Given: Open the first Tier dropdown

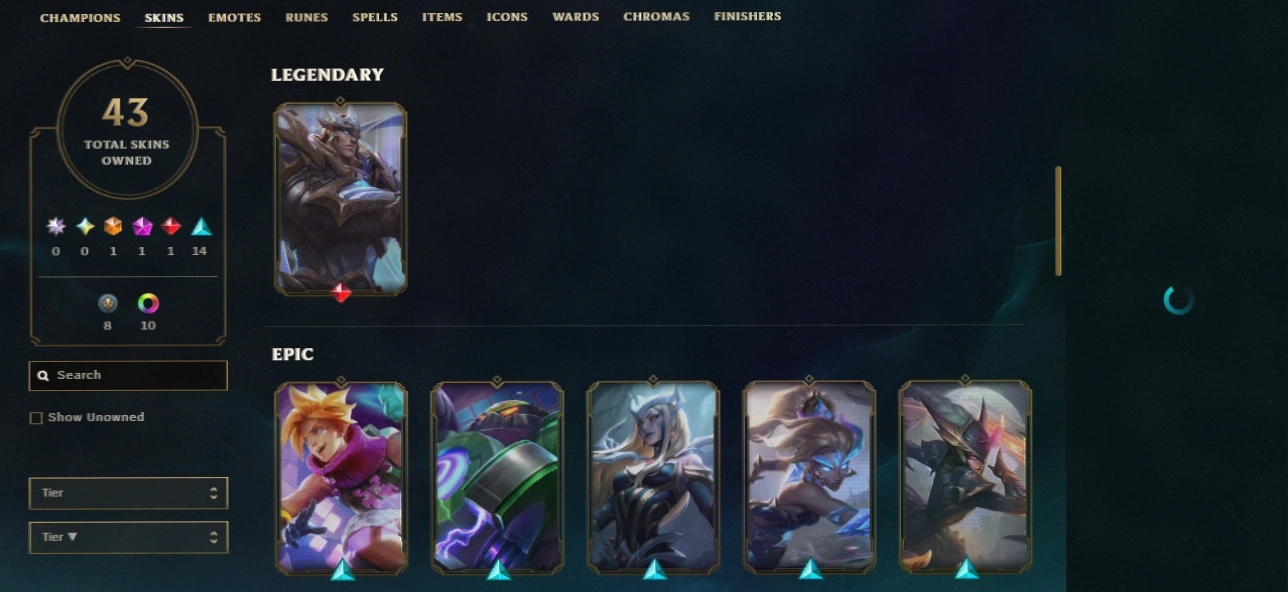Looking at the screenshot, I should tap(128, 493).
